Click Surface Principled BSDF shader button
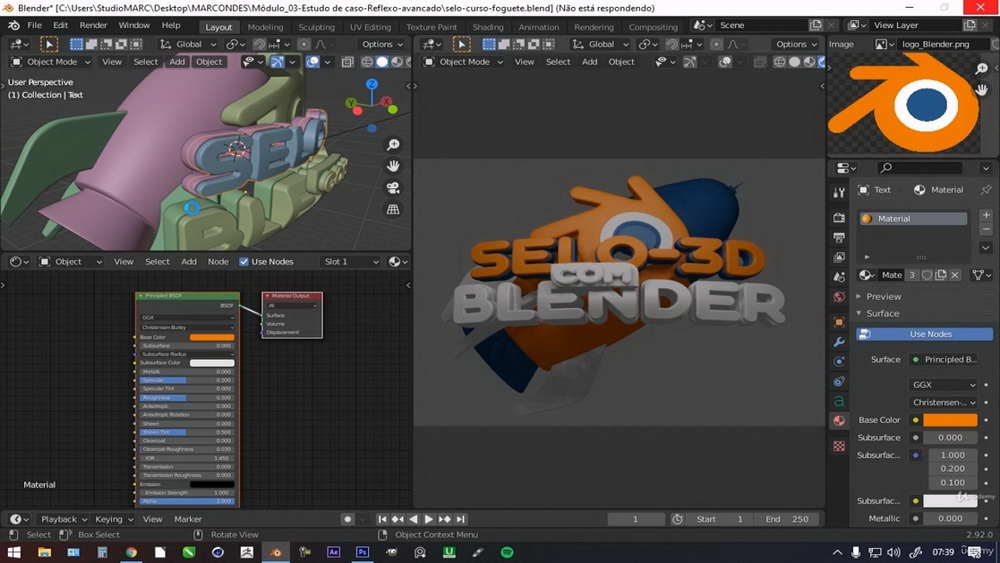Image resolution: width=1000 pixels, height=563 pixels. coord(944,359)
